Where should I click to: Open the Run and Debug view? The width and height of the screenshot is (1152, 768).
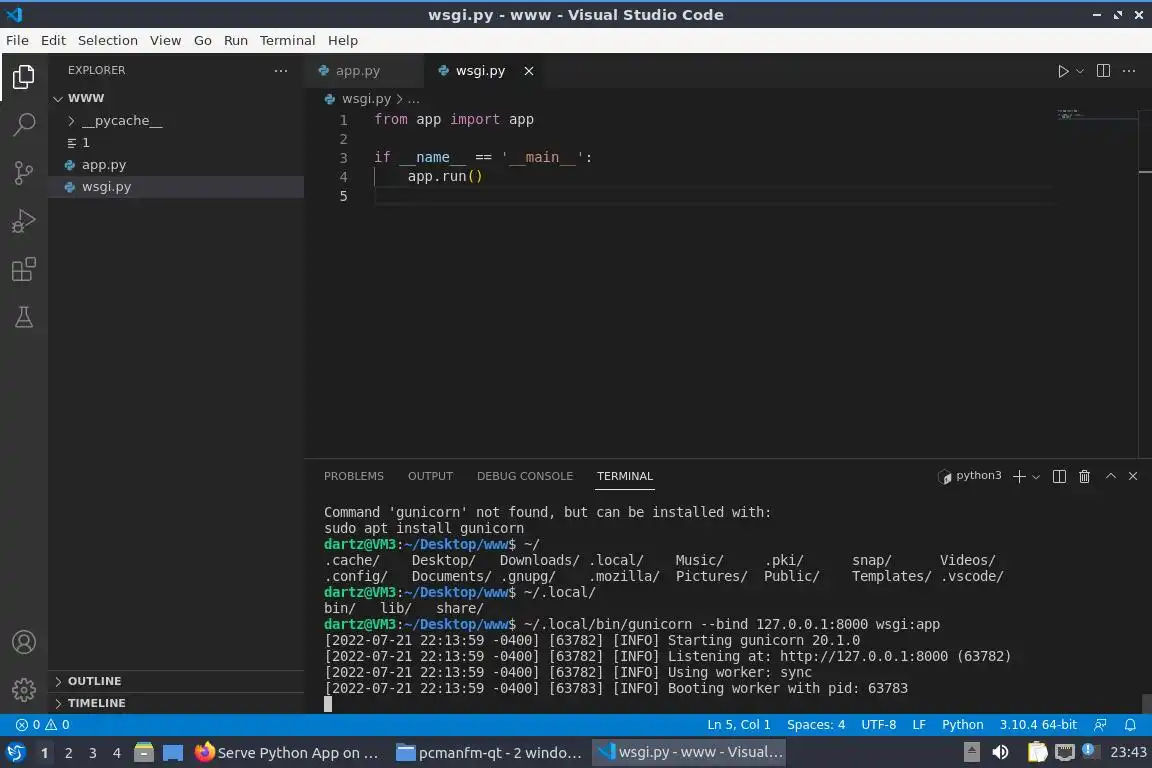pos(24,220)
